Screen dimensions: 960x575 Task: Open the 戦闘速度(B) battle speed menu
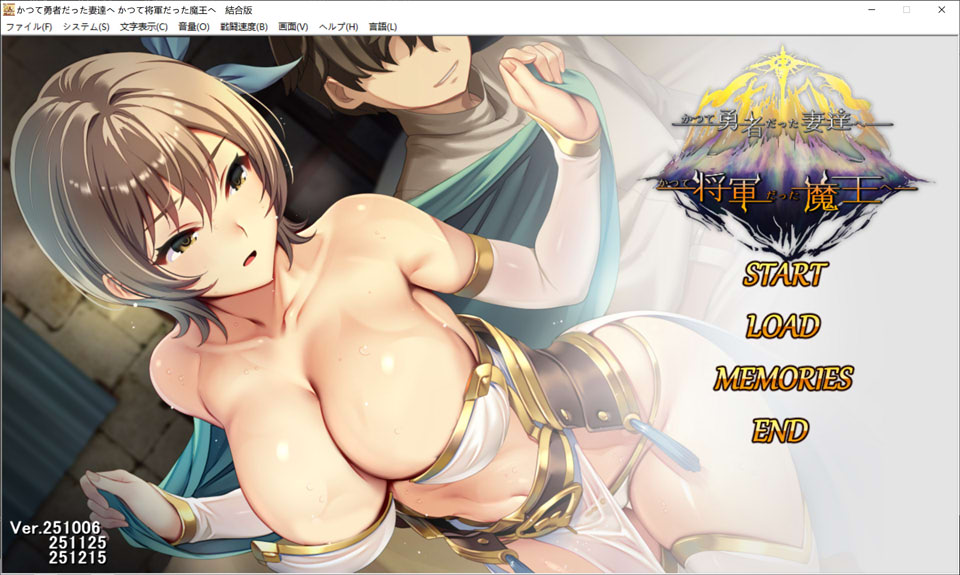point(243,27)
